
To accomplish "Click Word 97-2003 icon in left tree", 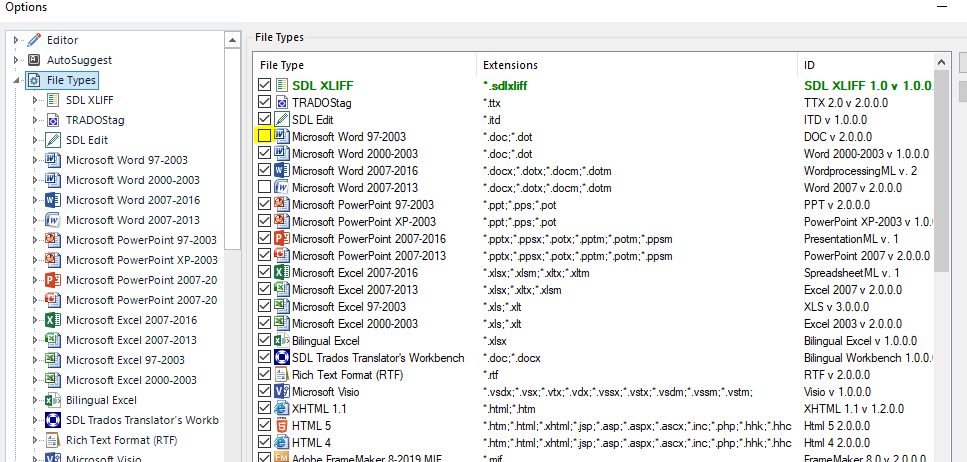I will coord(53,160).
